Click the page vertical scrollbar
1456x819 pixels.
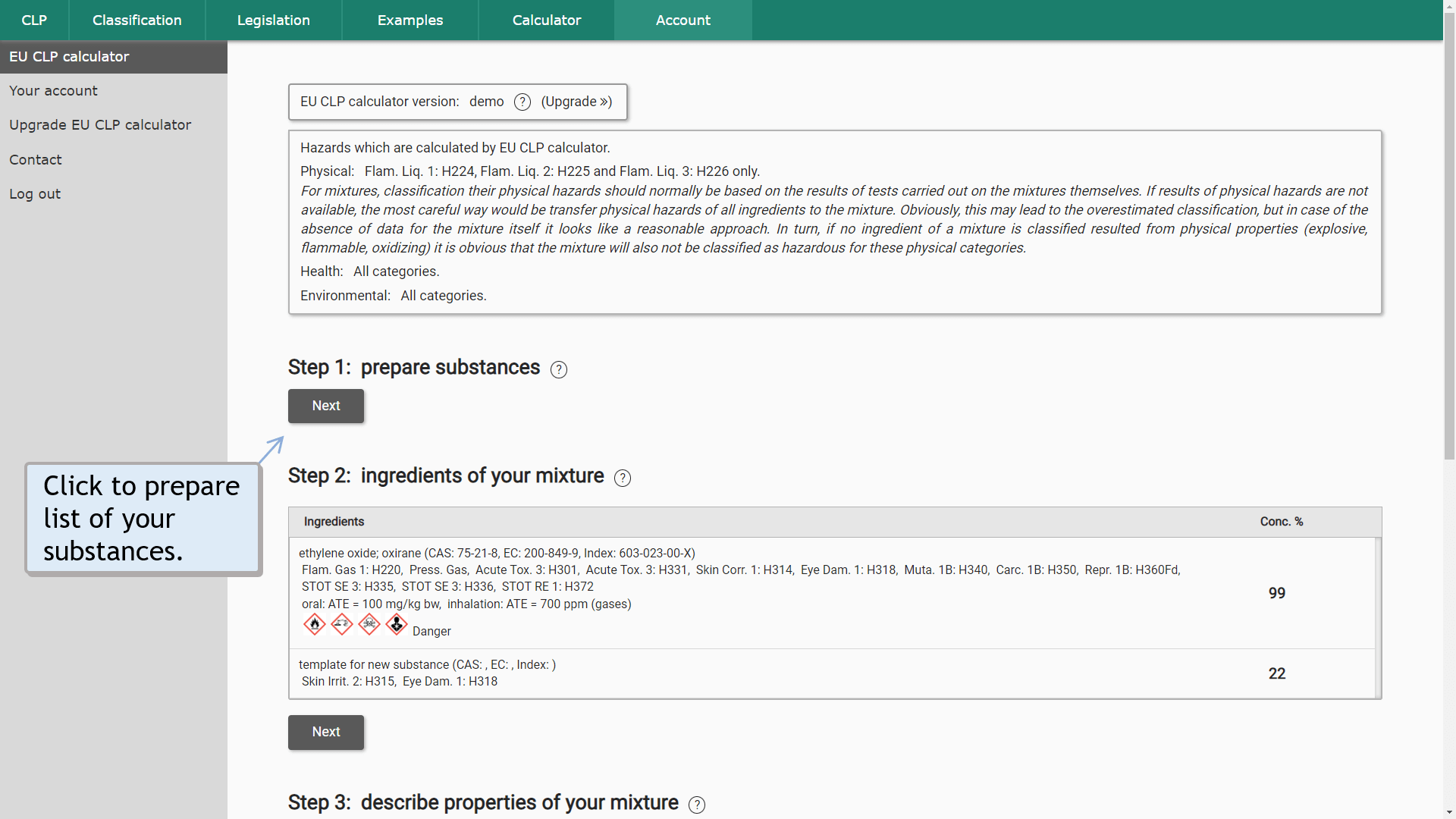[1449, 250]
